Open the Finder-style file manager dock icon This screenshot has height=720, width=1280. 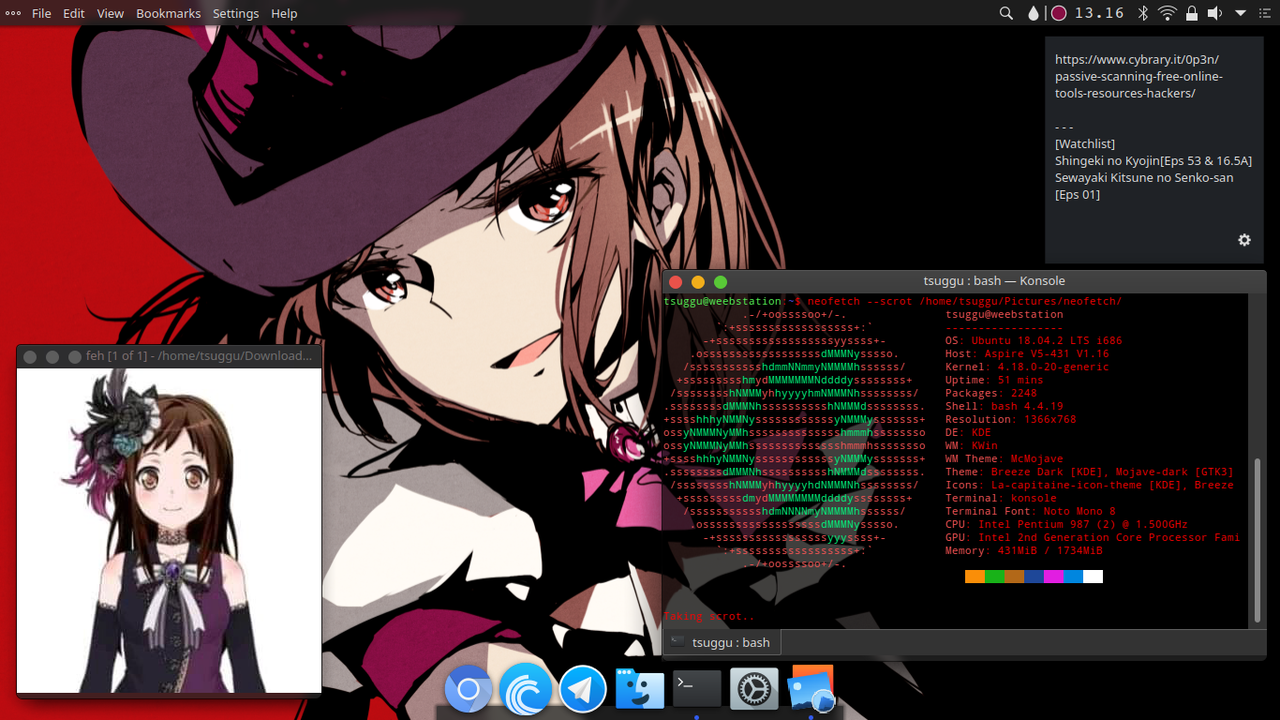640,689
